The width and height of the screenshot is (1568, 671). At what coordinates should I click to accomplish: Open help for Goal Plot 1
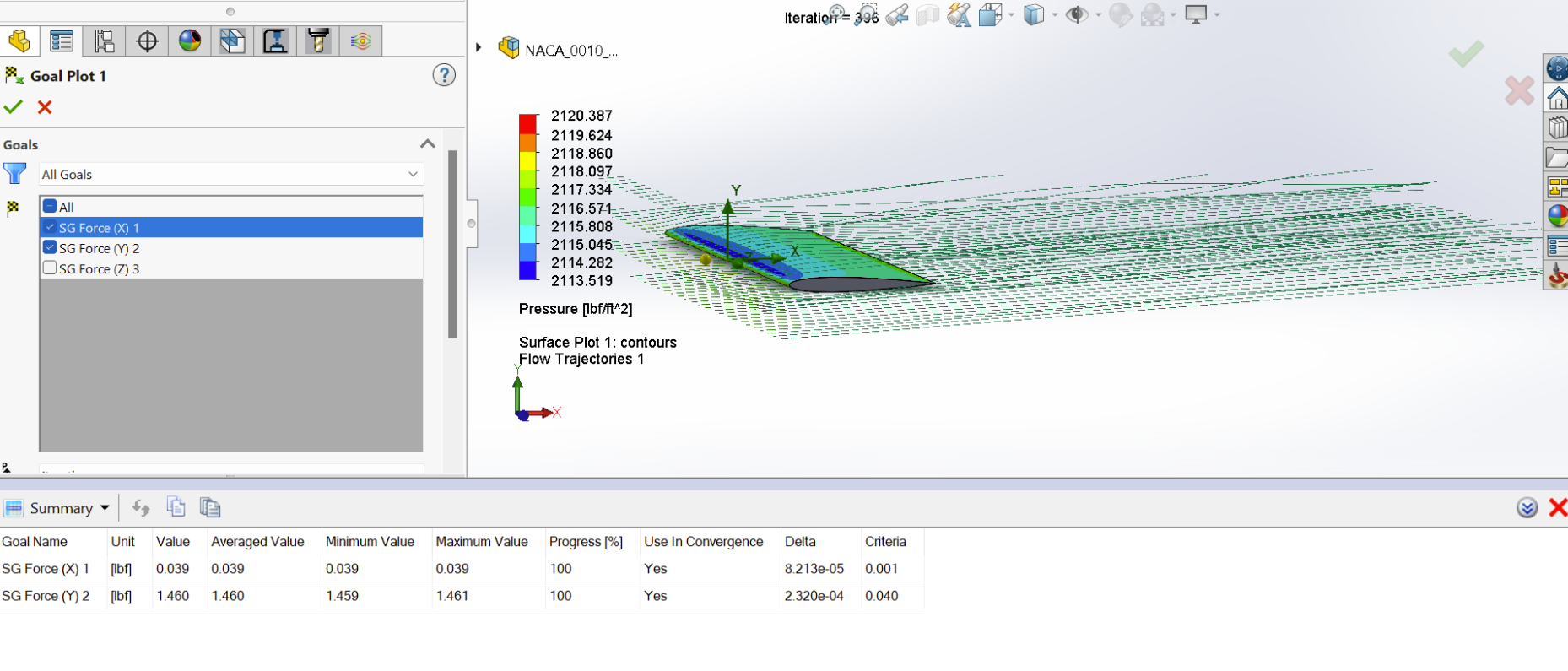(x=444, y=75)
